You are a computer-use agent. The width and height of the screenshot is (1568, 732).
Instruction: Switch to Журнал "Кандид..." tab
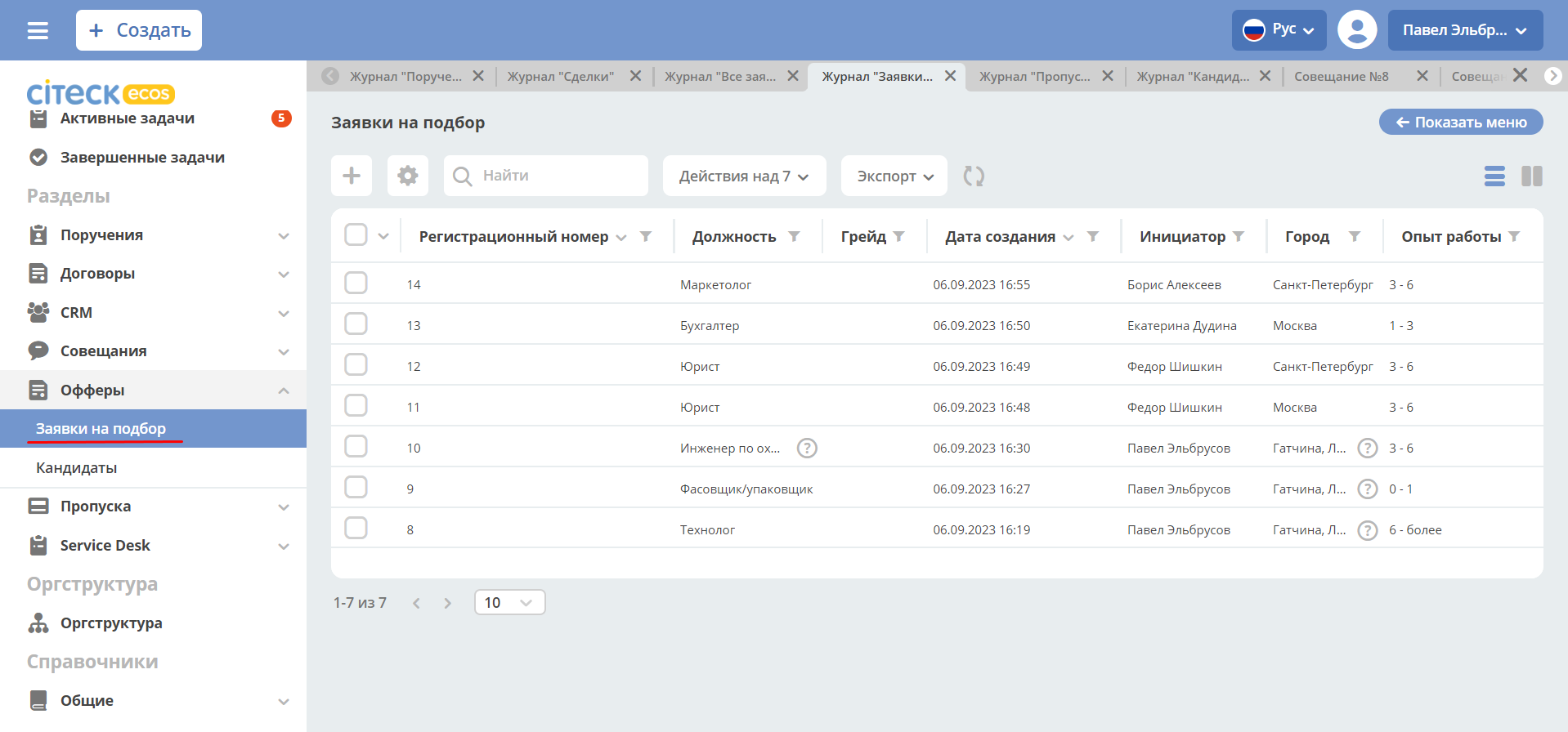[1193, 76]
